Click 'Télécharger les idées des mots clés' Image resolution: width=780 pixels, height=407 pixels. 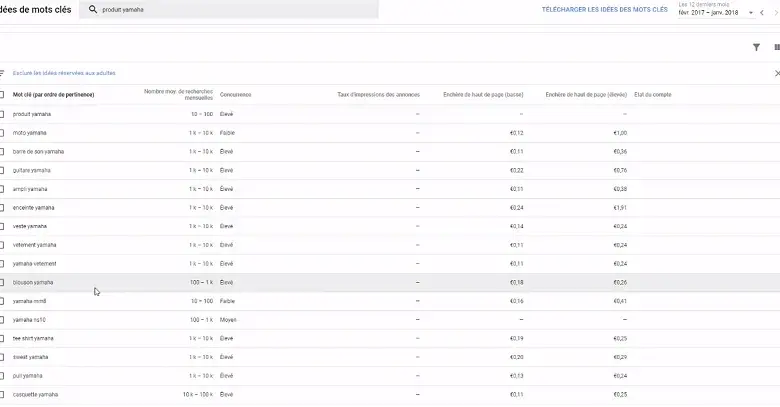pos(604,9)
